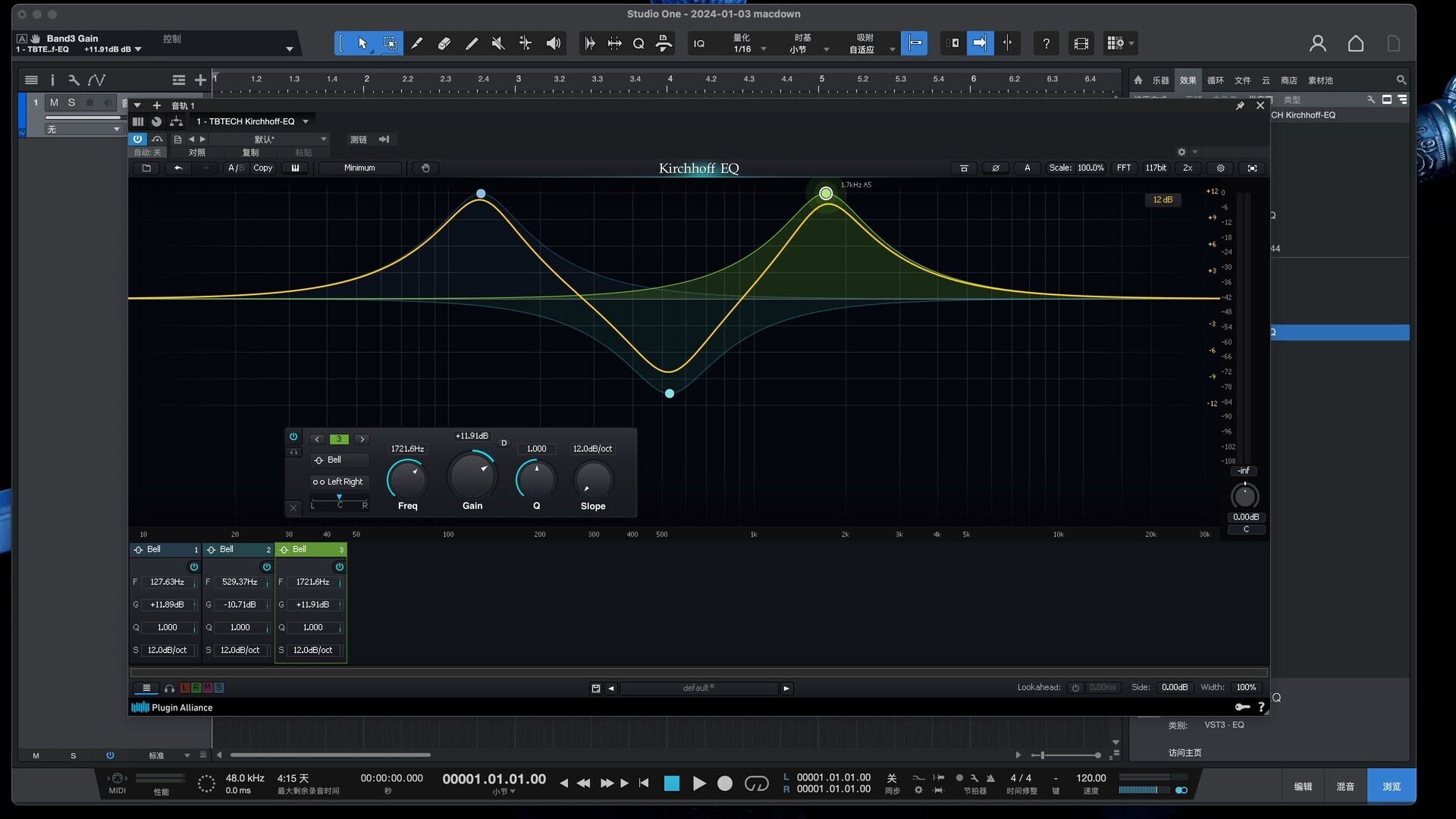This screenshot has width=1456, height=819.
Task: Open Kirchhoff EQ settings gear
Action: click(x=1220, y=168)
